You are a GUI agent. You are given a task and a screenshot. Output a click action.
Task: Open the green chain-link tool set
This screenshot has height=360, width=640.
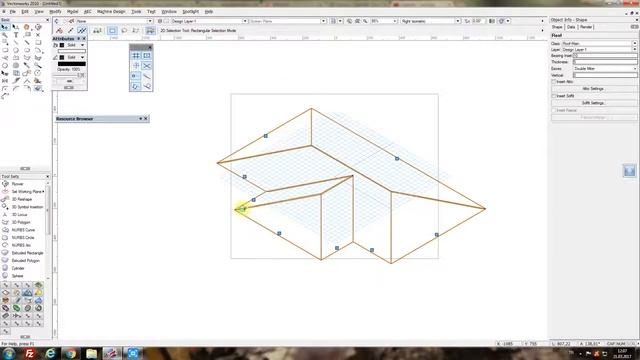pyautogui.click(x=16, y=308)
